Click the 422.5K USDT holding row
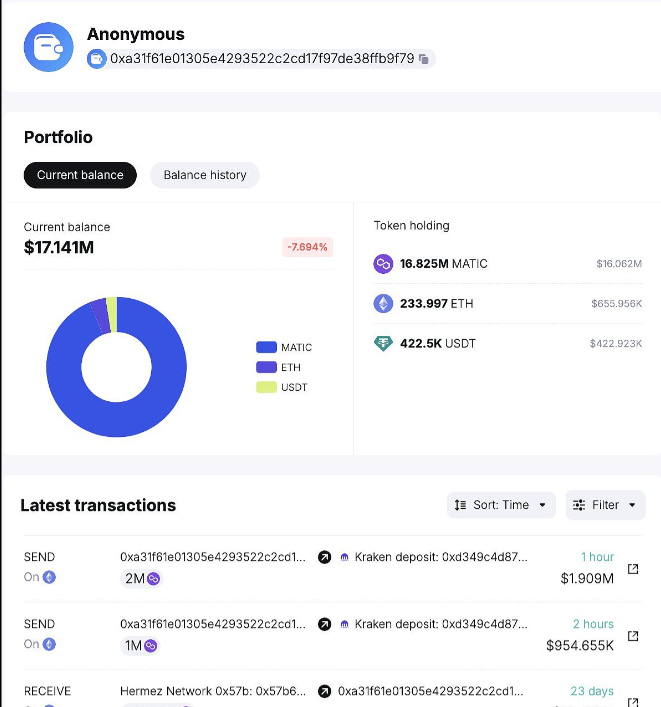This screenshot has width=661, height=707. [x=508, y=344]
